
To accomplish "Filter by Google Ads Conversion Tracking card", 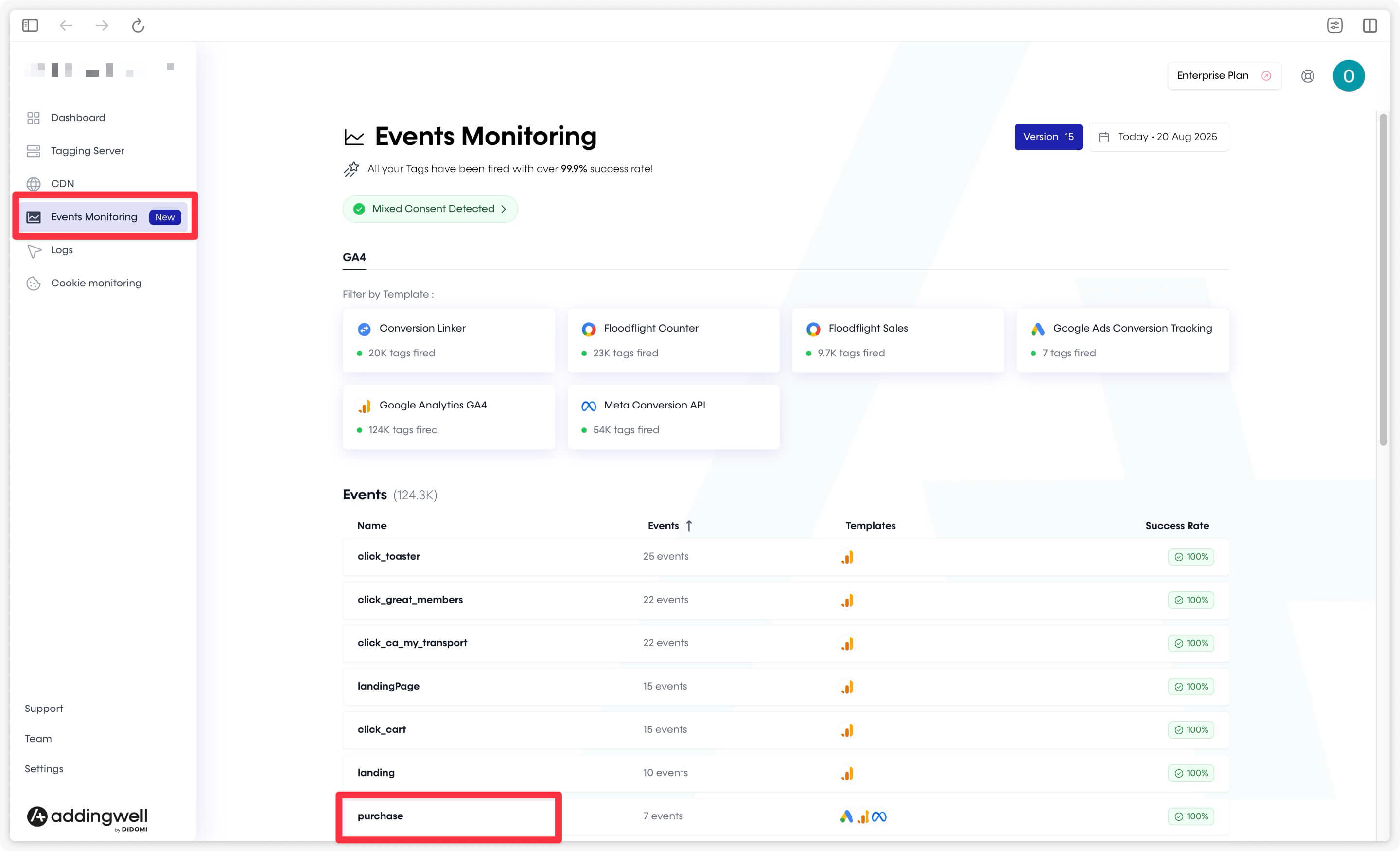I will (x=1123, y=340).
